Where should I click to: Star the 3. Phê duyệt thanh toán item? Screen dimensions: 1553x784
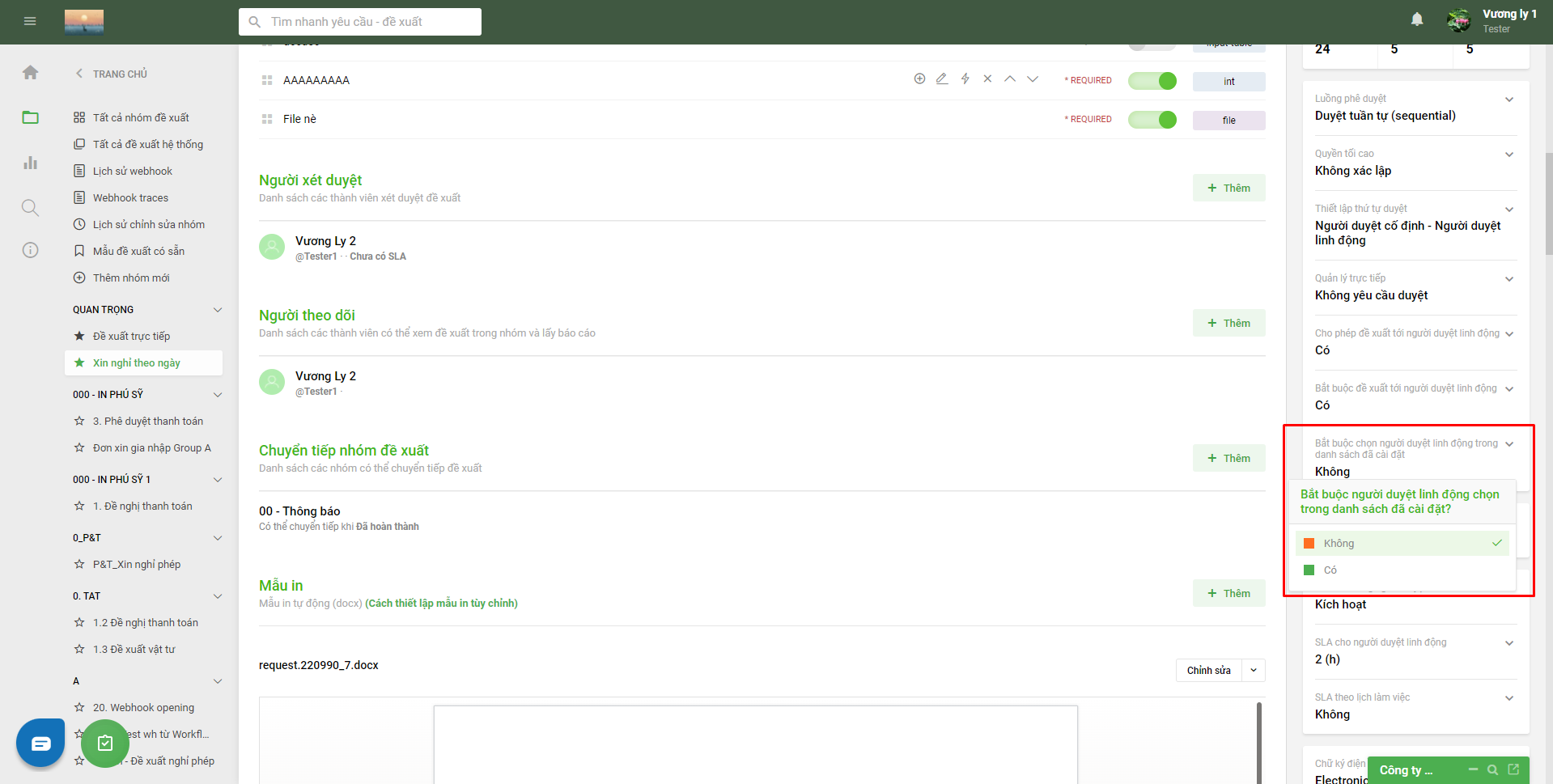pyautogui.click(x=79, y=421)
